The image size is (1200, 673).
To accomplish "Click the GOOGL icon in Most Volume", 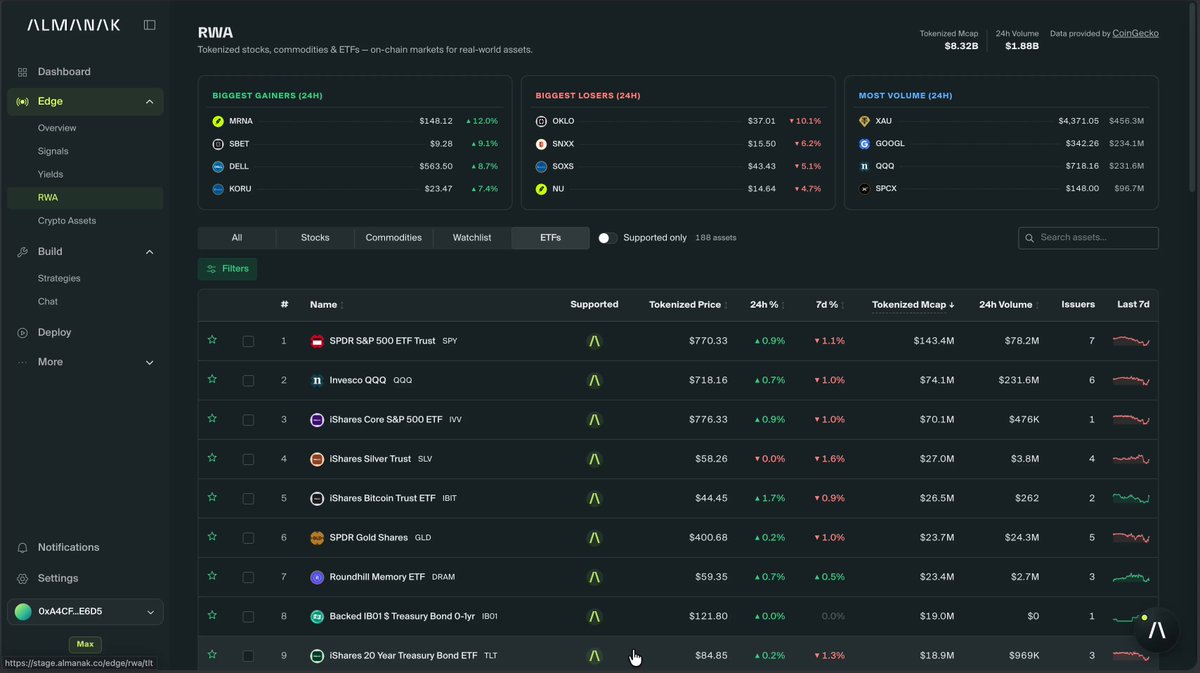I will pos(865,144).
